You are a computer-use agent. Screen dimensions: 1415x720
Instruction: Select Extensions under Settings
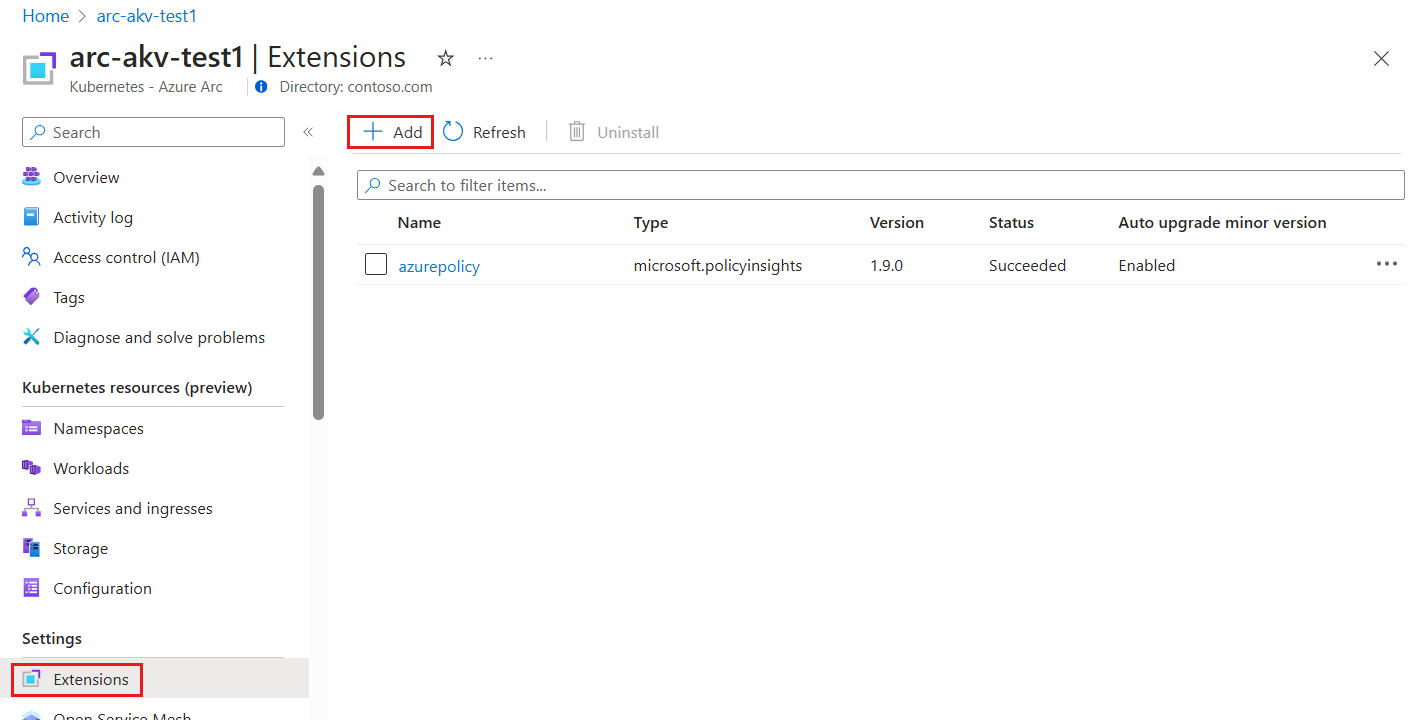91,679
